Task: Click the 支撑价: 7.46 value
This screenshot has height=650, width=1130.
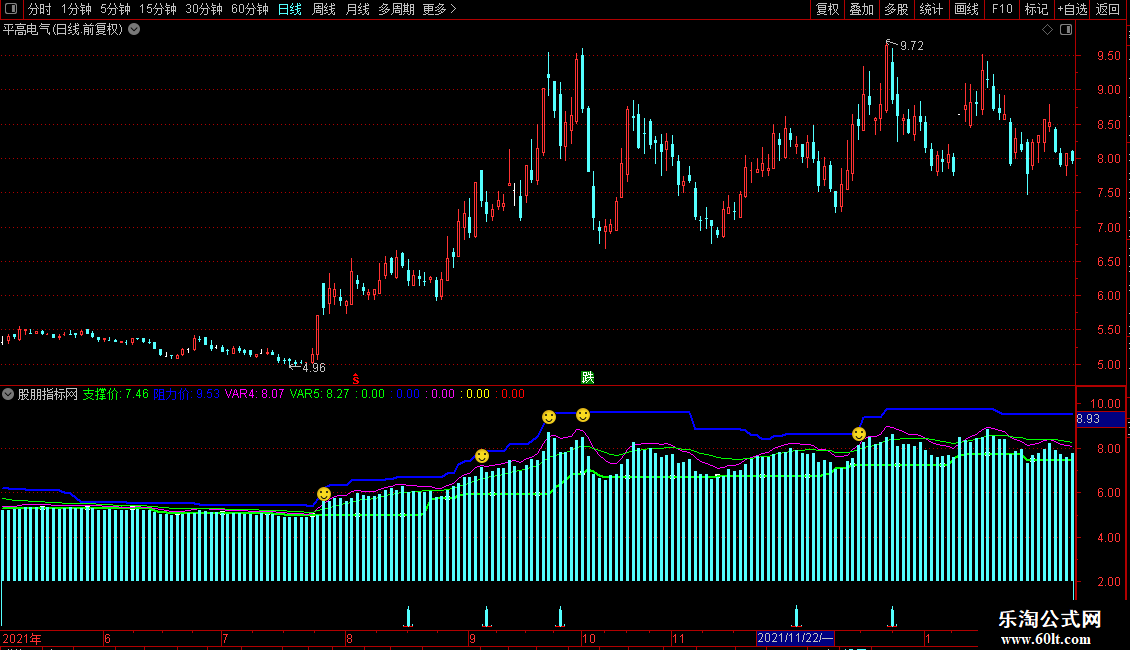Action: 115,394
